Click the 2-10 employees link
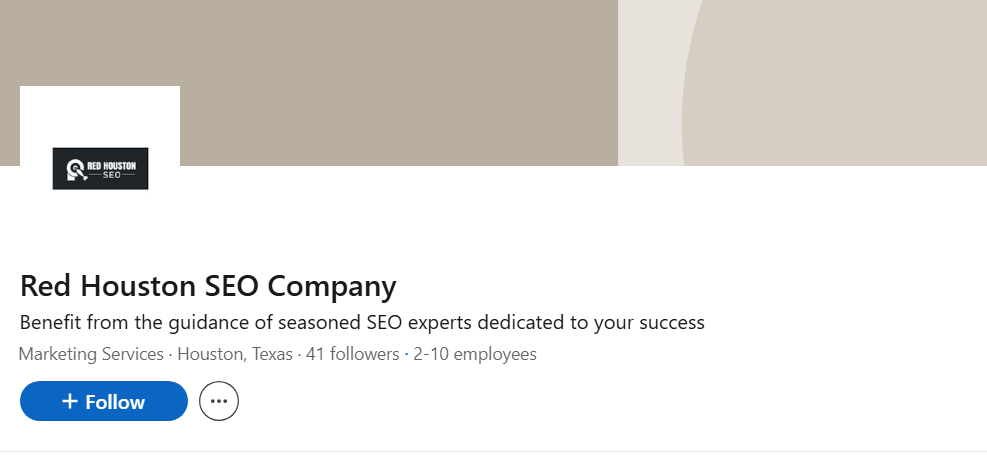This screenshot has height=472, width=987. point(475,354)
